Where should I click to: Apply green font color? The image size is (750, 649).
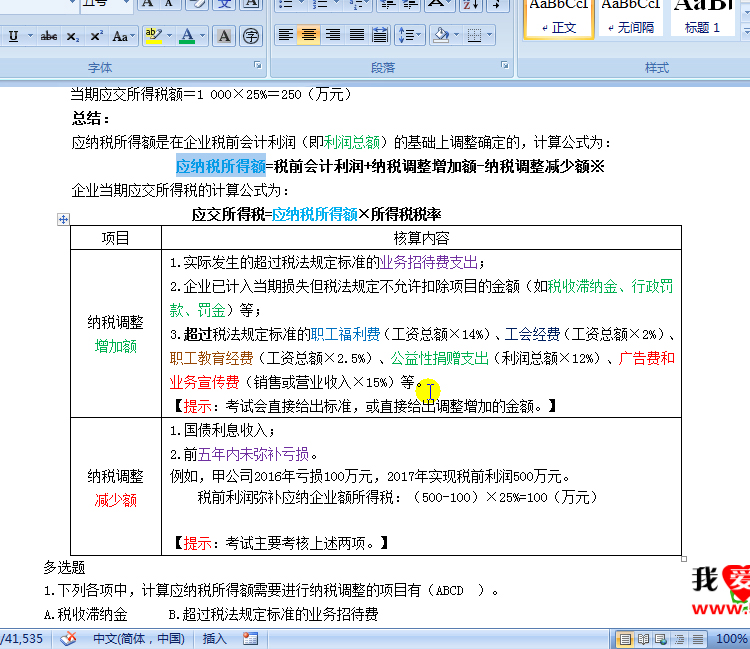pos(187,36)
